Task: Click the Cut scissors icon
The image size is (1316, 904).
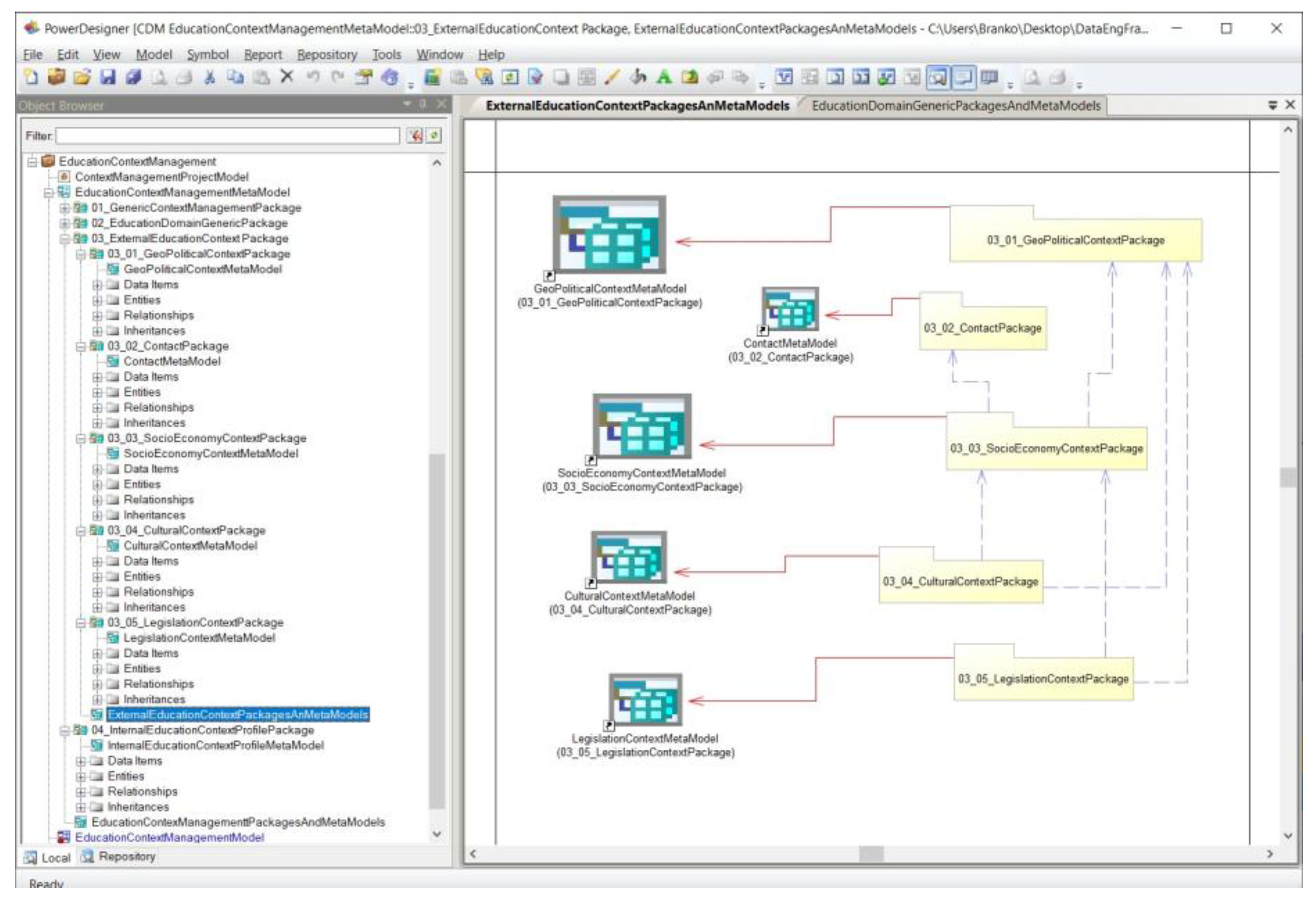Action: point(210,77)
